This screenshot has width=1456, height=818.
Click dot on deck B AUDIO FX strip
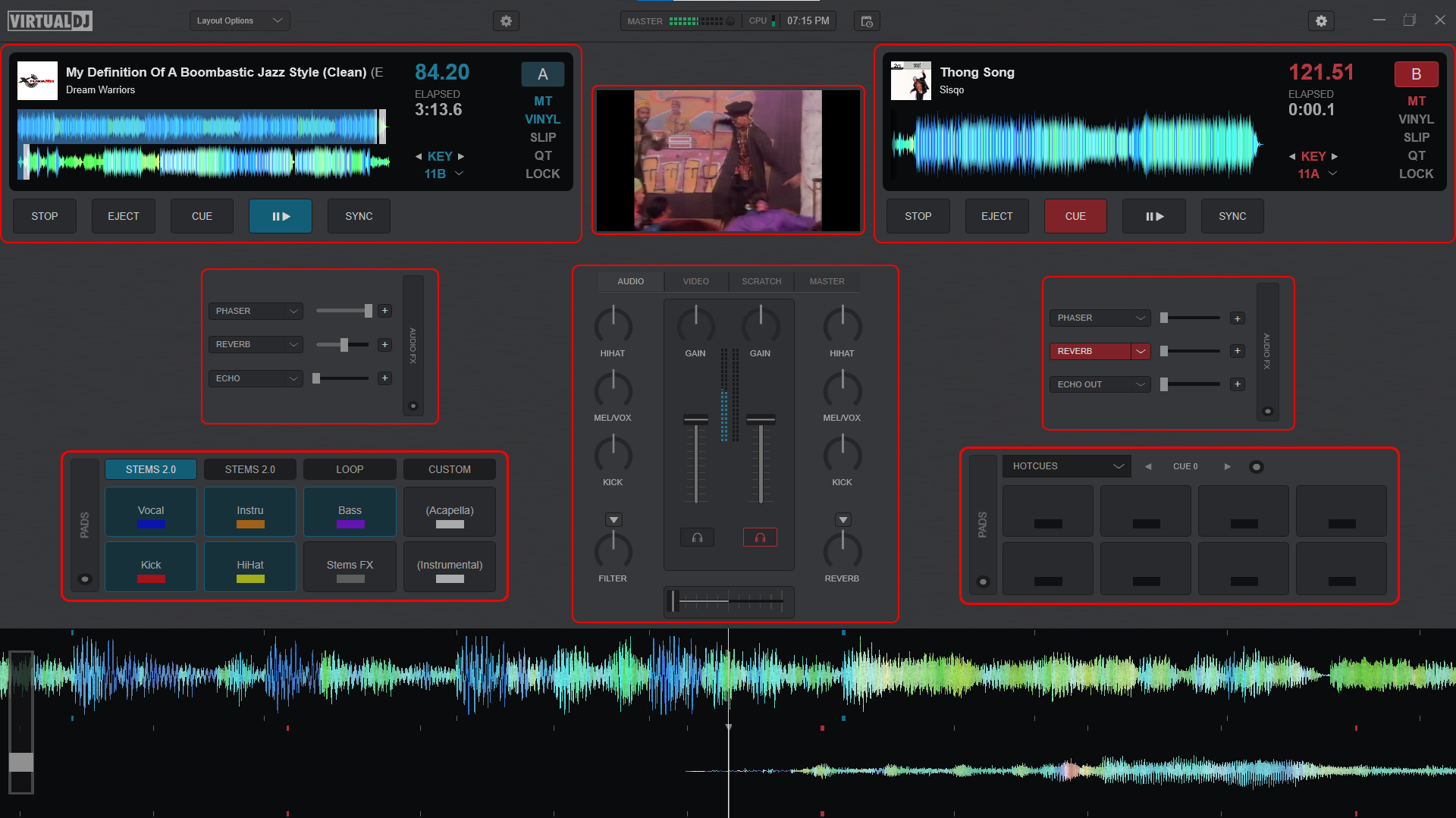tap(1267, 412)
